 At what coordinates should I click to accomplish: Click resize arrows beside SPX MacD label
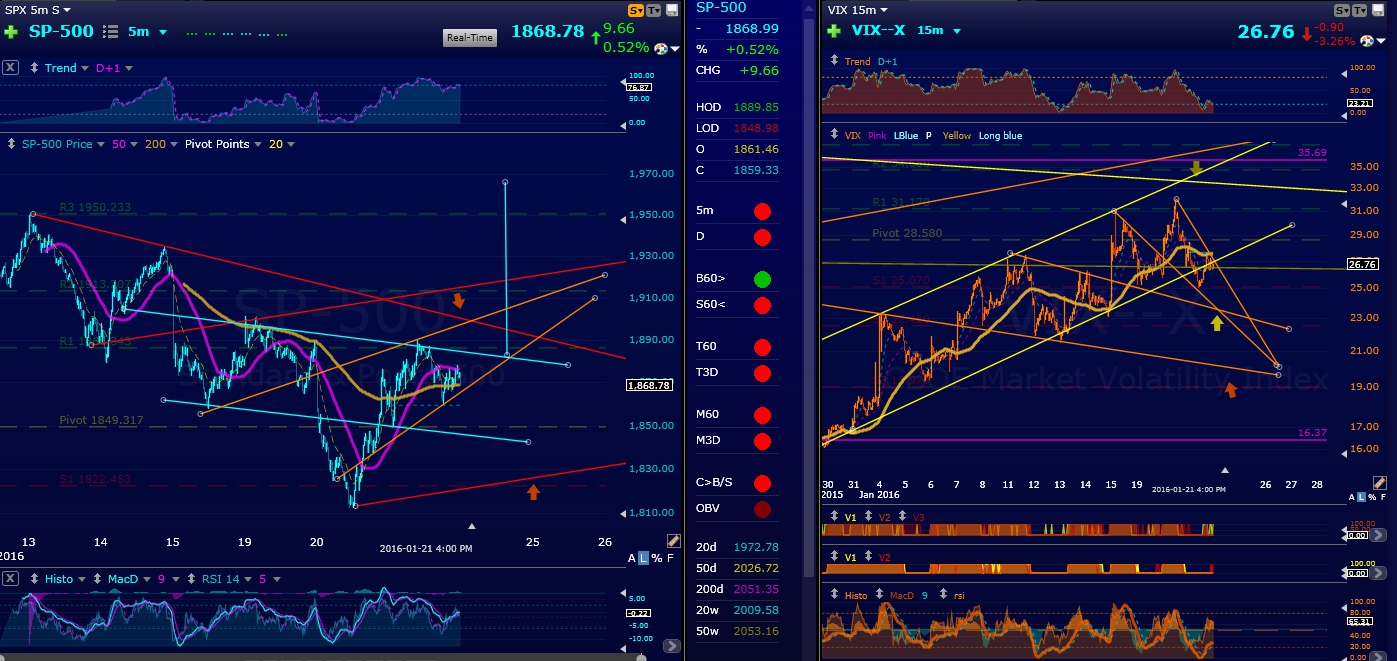point(97,578)
